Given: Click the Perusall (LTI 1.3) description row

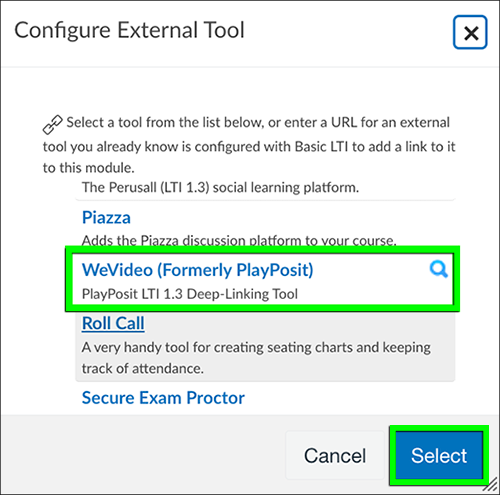Looking at the screenshot, I should pos(220,188).
